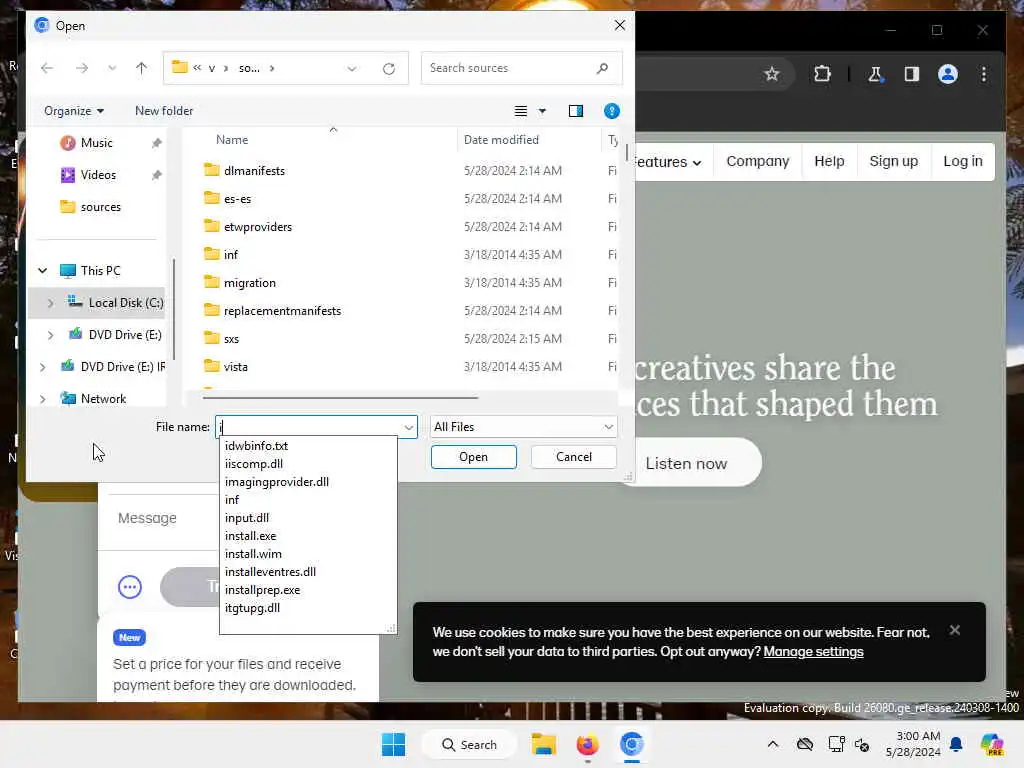Screen dimensions: 1024x768
Task: Open Manage settings cookie link
Action: [813, 652]
